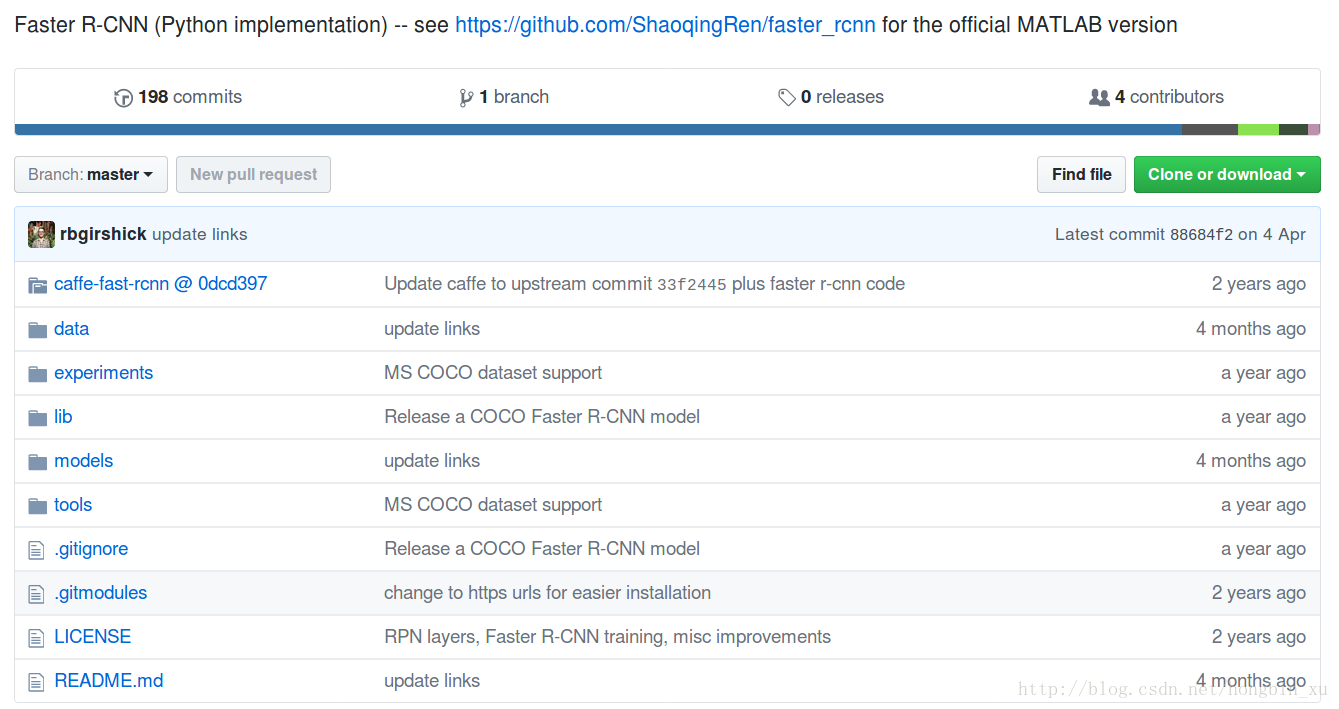Open the Branch: master dropdown

[x=91, y=174]
